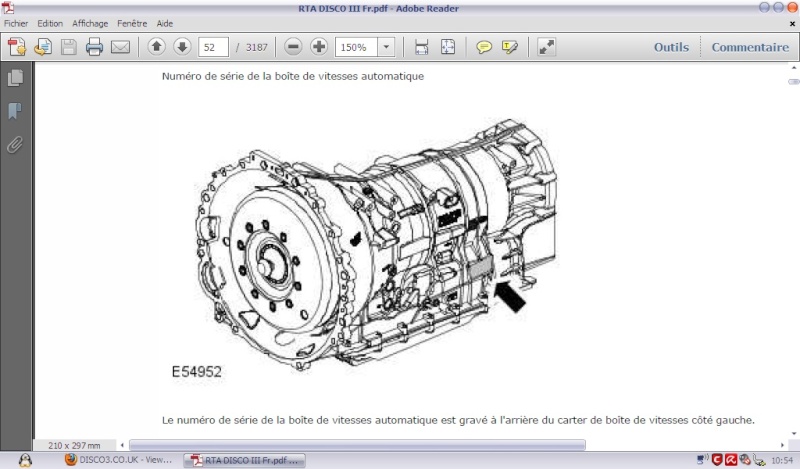Click the network tray icon
Screen dimensions: 800x469
click(x=703, y=460)
